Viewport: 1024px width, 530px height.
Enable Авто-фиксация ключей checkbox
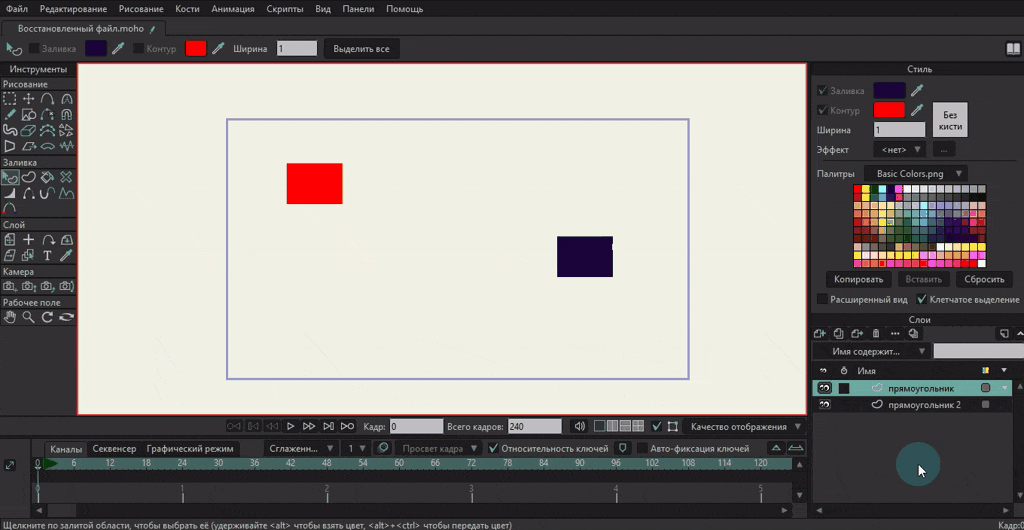[x=642, y=448]
